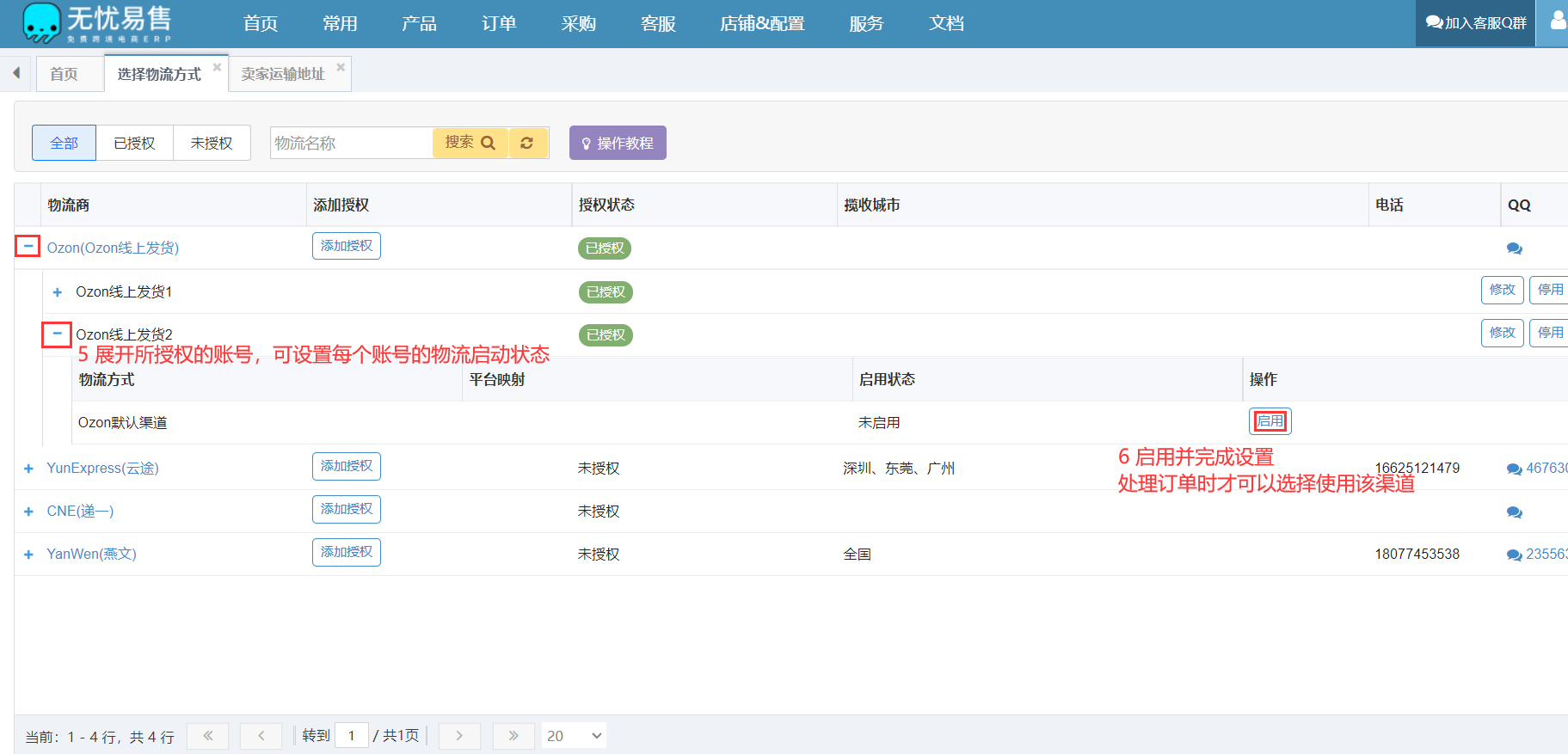Close the 选择物流方式 tab
Screen dimensions: 1568x754
[217, 67]
